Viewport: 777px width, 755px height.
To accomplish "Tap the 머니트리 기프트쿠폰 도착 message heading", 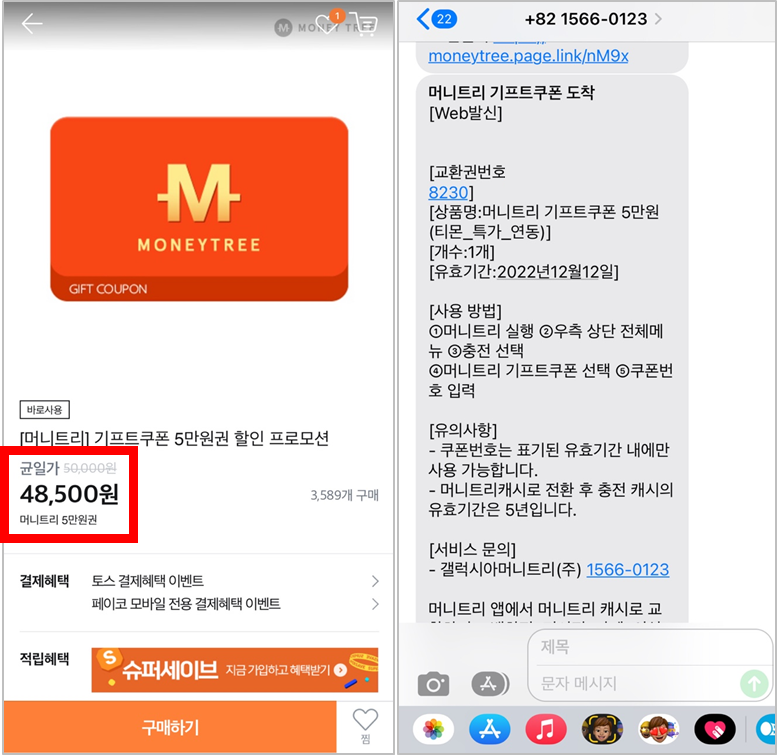I will 511,93.
